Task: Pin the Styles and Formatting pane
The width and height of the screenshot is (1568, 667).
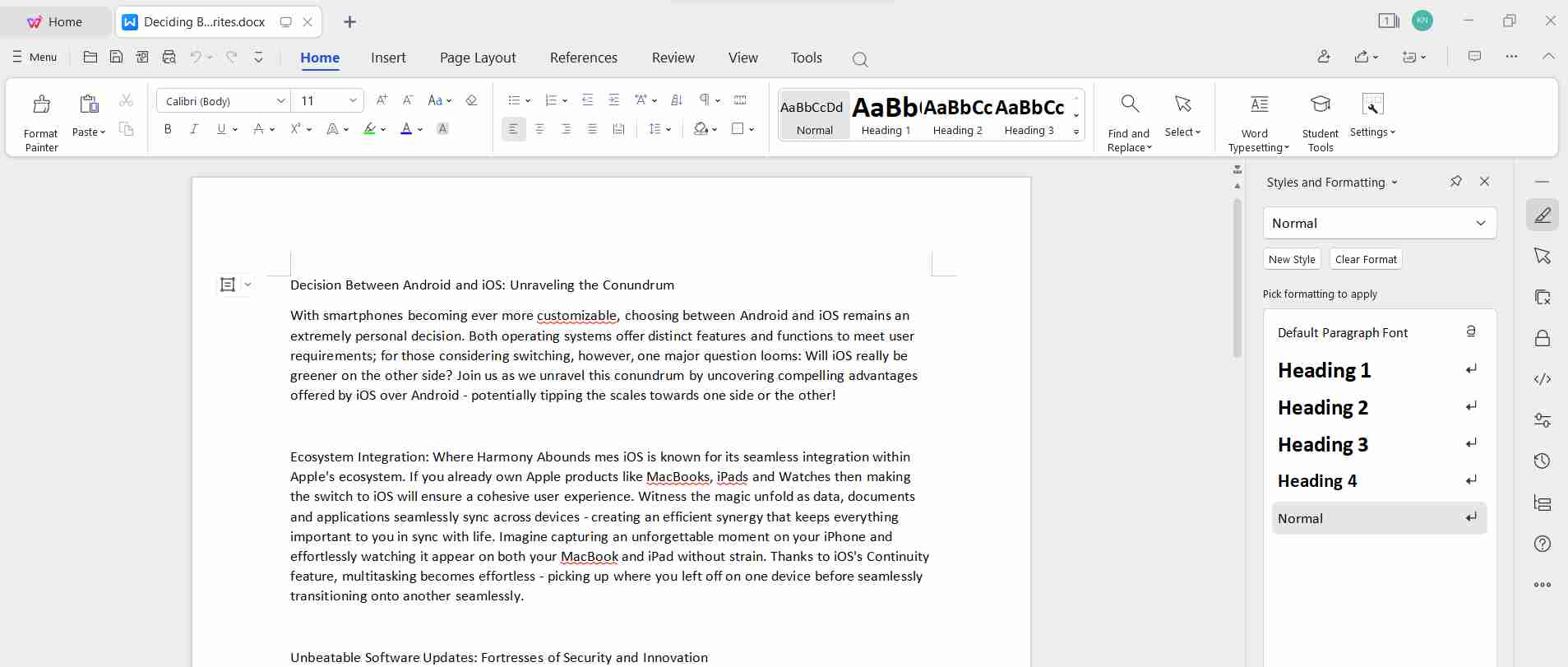Action: pyautogui.click(x=1455, y=182)
